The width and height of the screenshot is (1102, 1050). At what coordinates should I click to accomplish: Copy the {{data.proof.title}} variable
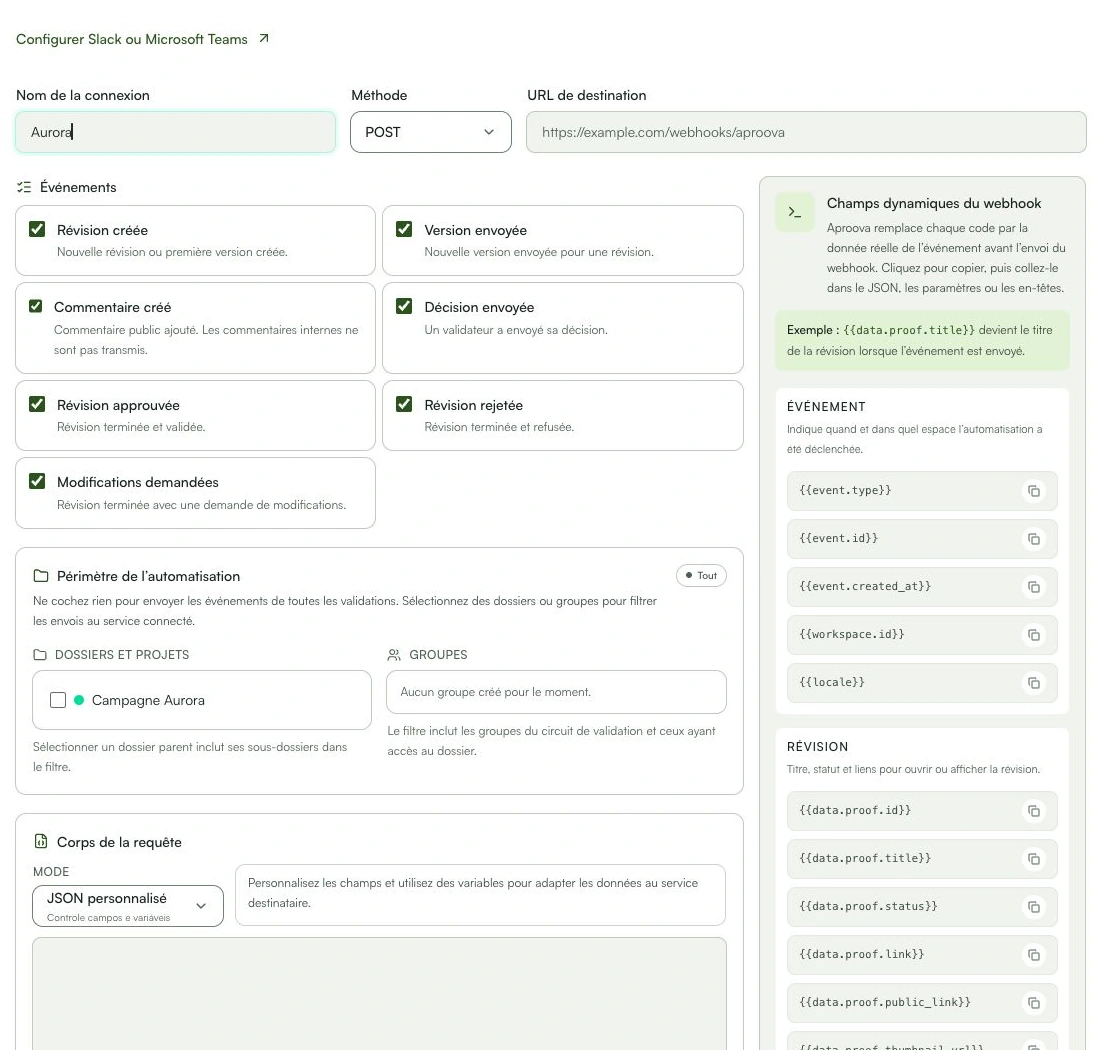tap(1033, 859)
